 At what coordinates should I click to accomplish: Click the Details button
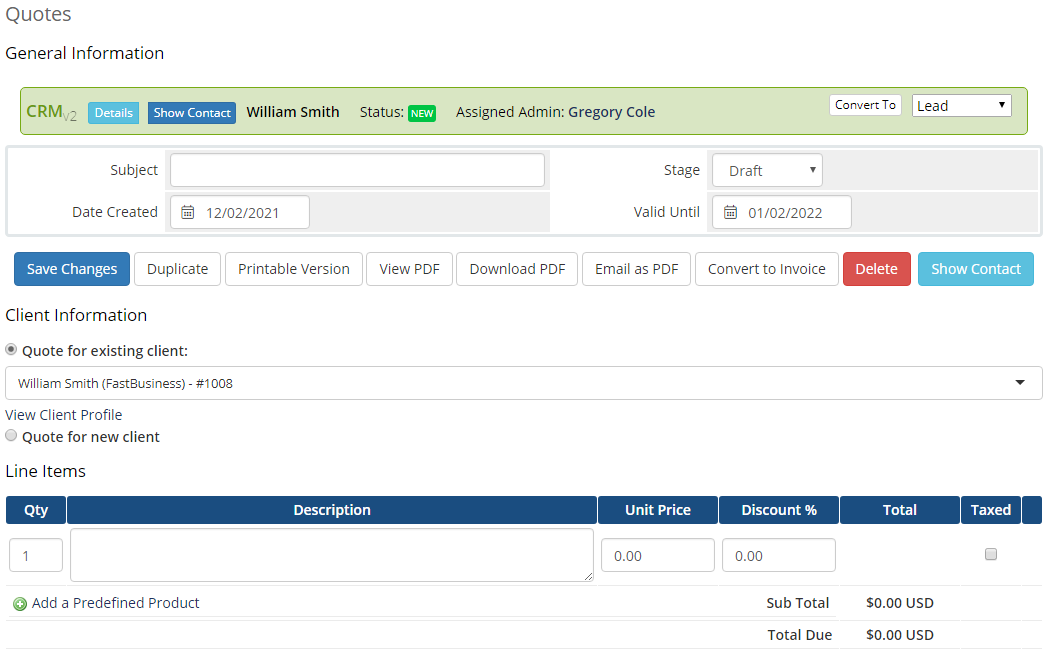114,113
